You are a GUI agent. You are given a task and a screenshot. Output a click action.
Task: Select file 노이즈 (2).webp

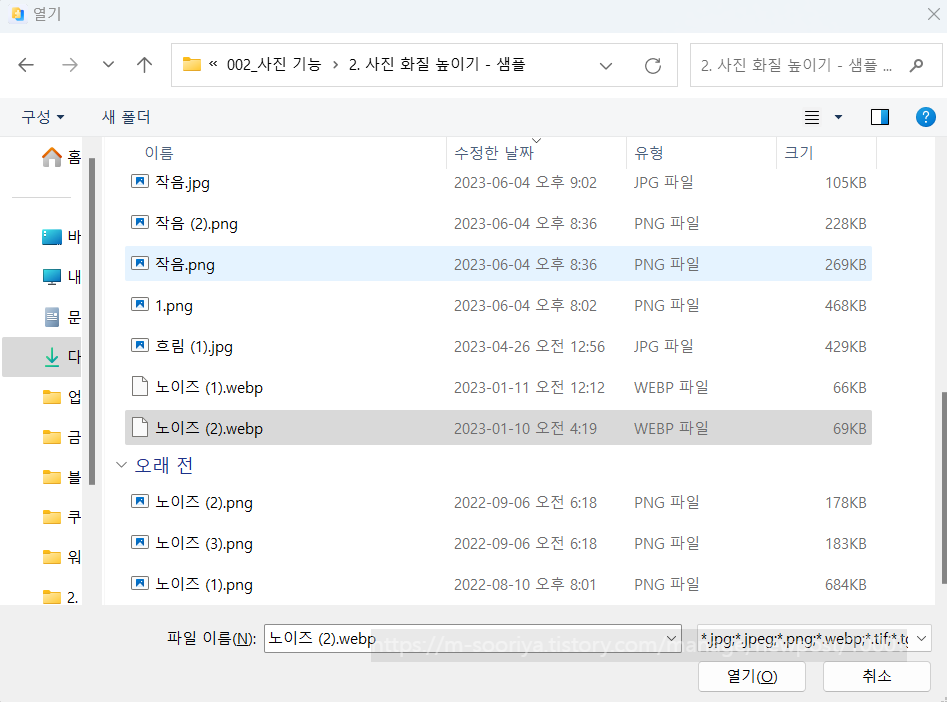point(498,428)
